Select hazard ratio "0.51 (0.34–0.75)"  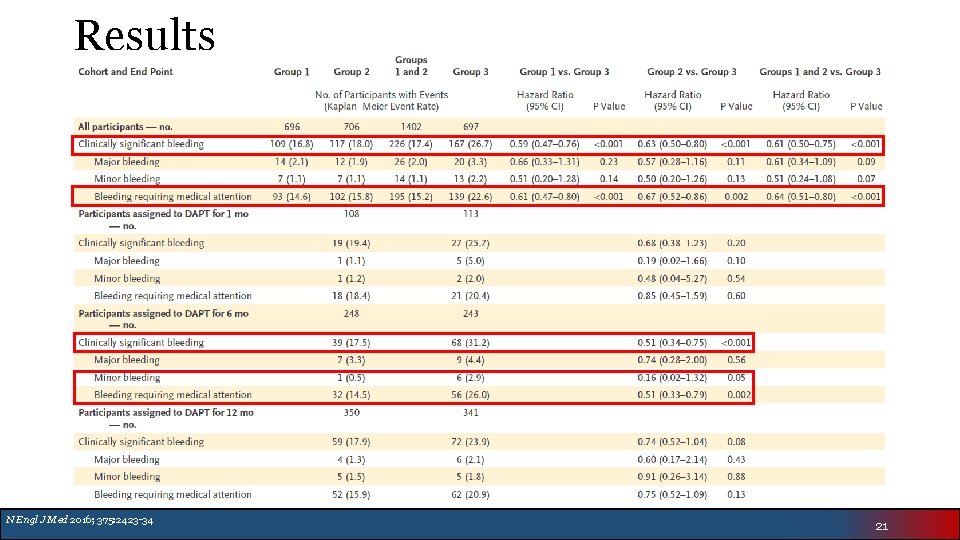[x=672, y=343]
